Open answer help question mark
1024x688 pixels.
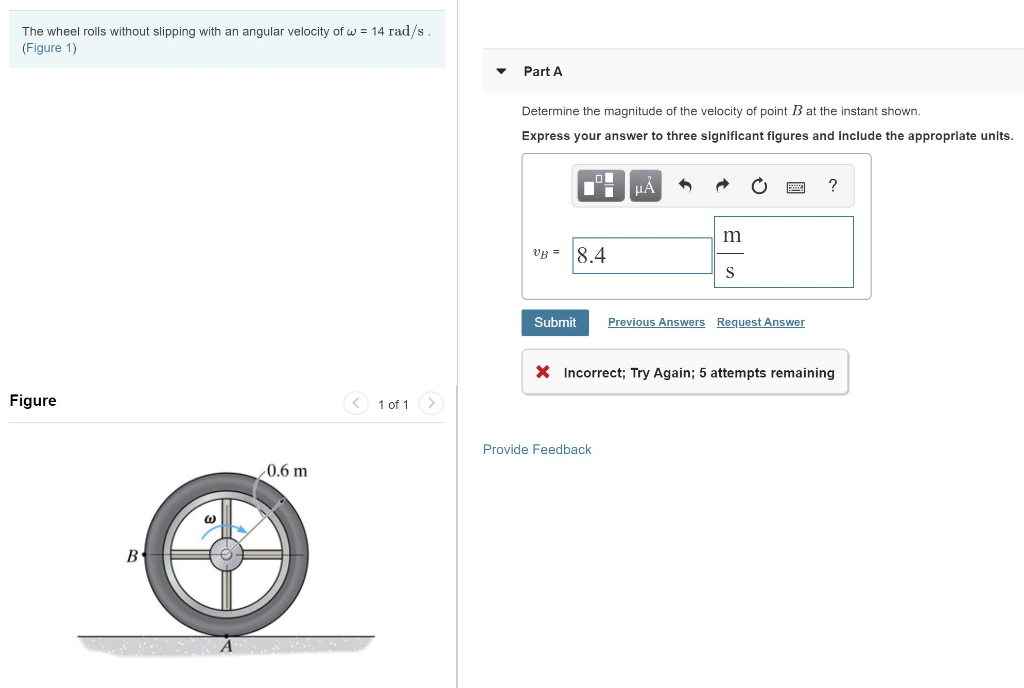pos(833,186)
